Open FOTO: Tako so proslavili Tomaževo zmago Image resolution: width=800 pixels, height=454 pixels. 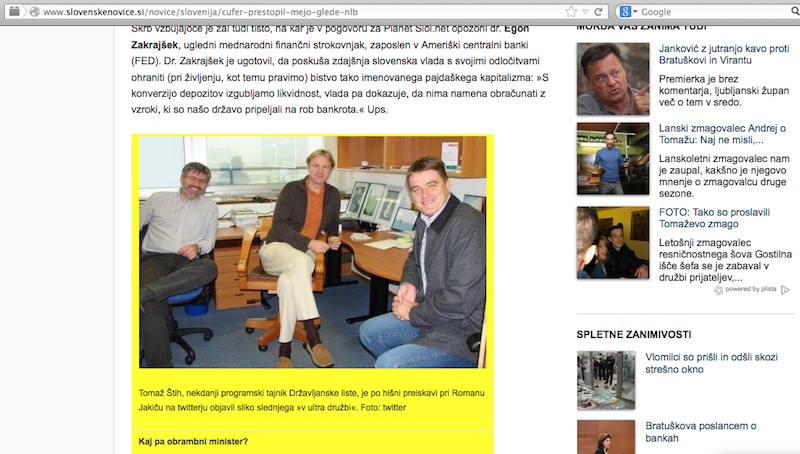click(x=714, y=218)
